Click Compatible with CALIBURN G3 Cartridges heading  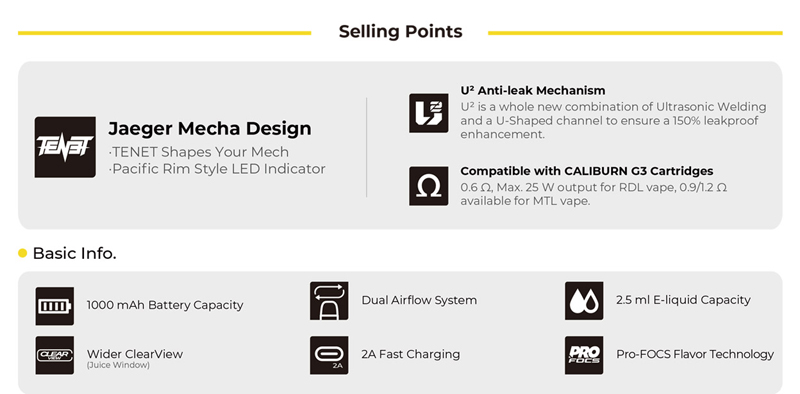pyautogui.click(x=587, y=170)
